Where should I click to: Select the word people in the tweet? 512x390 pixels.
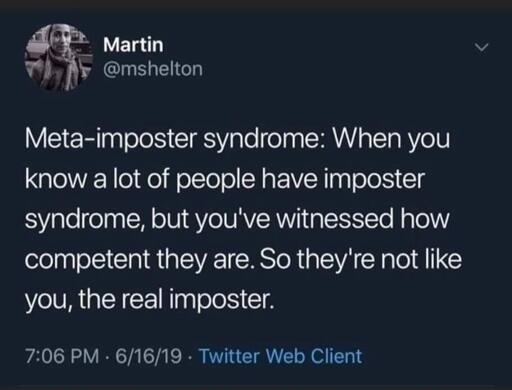(x=215, y=180)
